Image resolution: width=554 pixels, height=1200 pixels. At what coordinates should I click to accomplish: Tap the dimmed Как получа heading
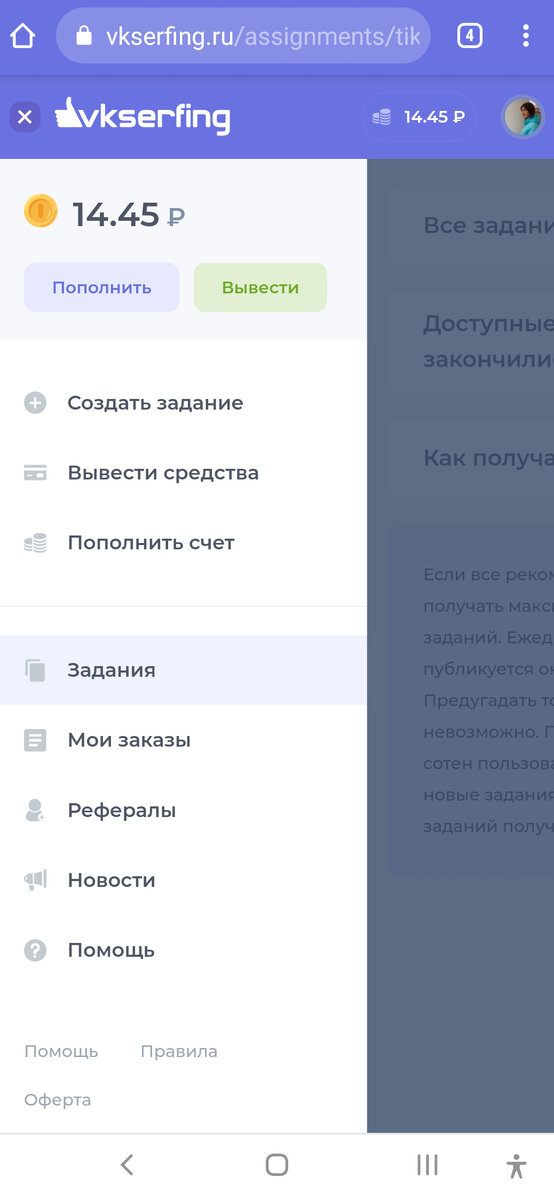(x=488, y=458)
